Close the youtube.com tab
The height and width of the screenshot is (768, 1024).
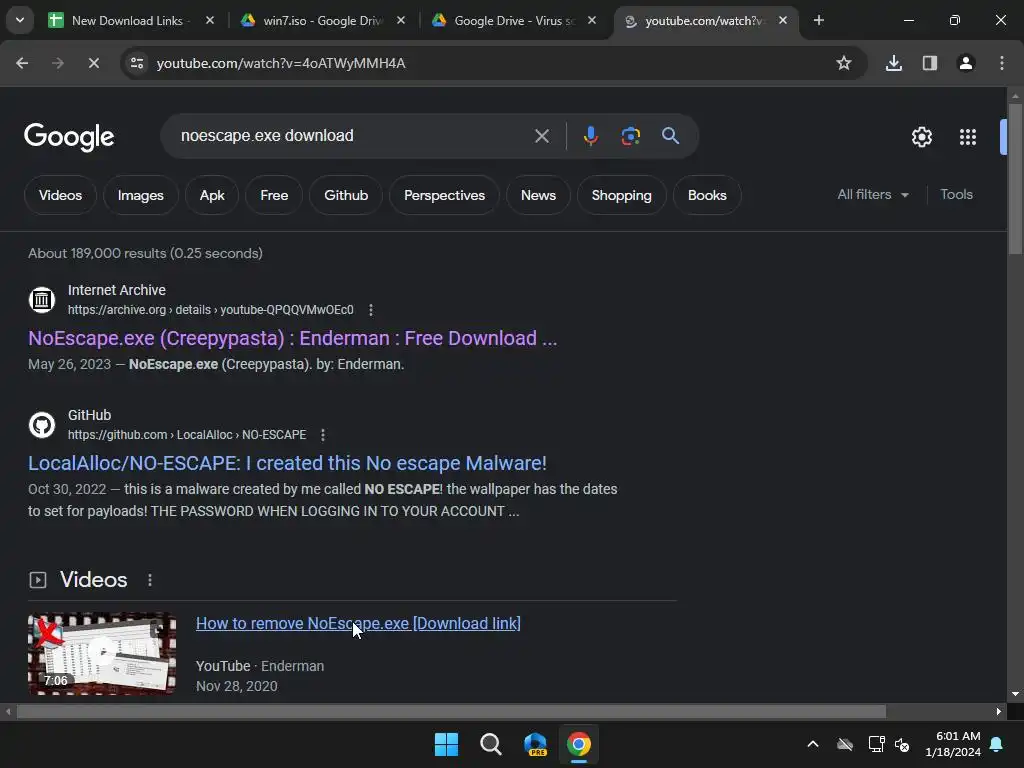783,20
